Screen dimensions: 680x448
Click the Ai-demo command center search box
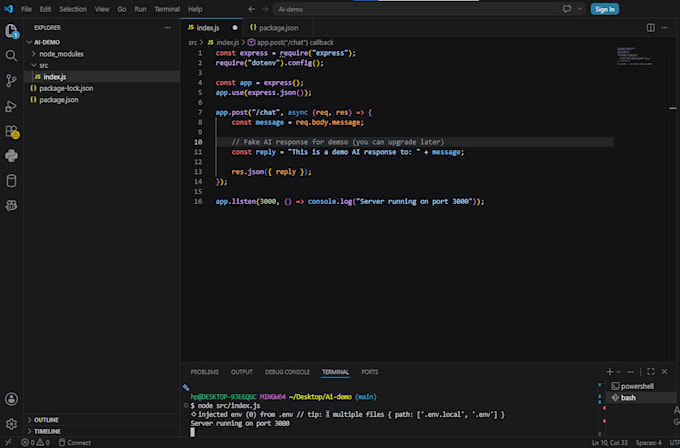[416, 9]
